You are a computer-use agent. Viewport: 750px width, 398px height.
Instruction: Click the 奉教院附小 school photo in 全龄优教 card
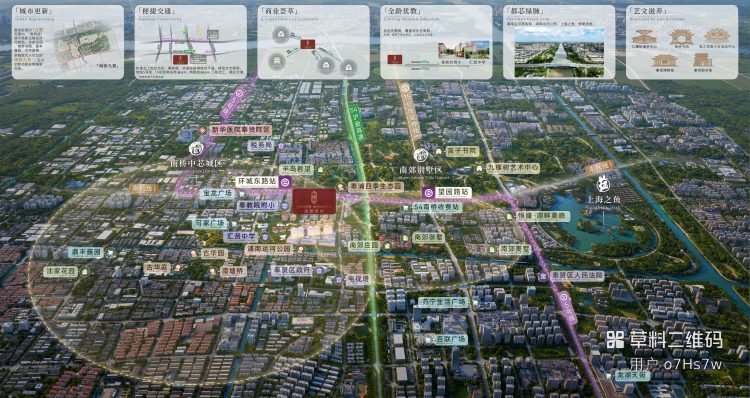click(x=450, y=50)
